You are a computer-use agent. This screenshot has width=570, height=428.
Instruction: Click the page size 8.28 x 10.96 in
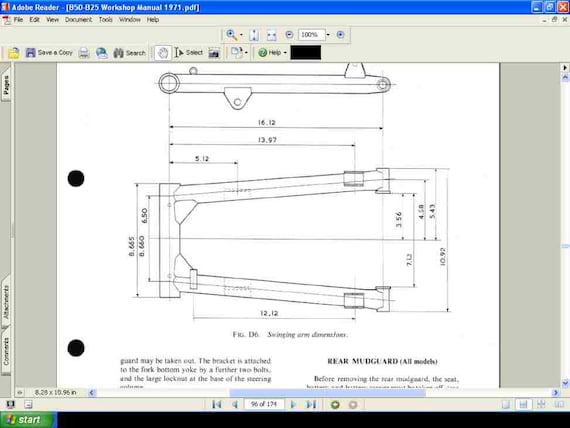[x=55, y=392]
